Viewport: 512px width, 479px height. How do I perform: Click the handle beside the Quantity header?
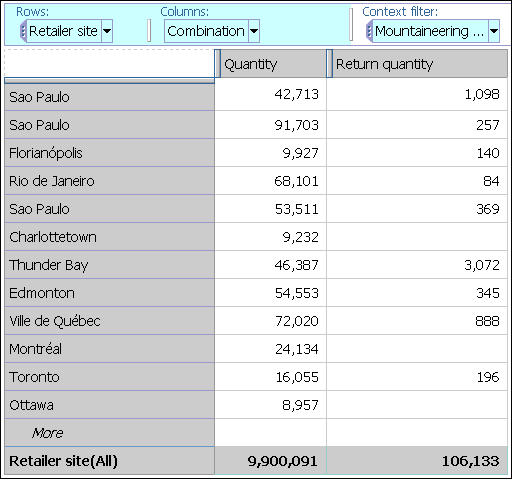tap(217, 64)
